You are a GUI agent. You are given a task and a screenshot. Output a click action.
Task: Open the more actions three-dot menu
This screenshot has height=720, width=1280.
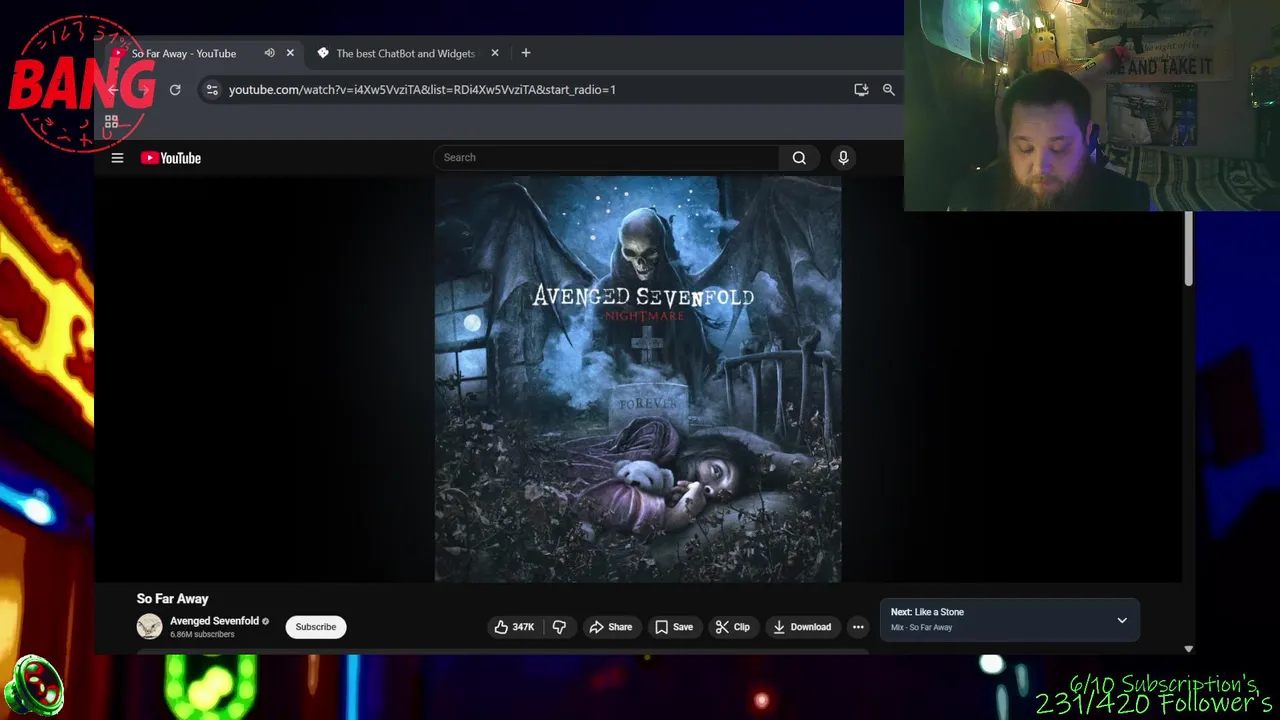click(858, 627)
